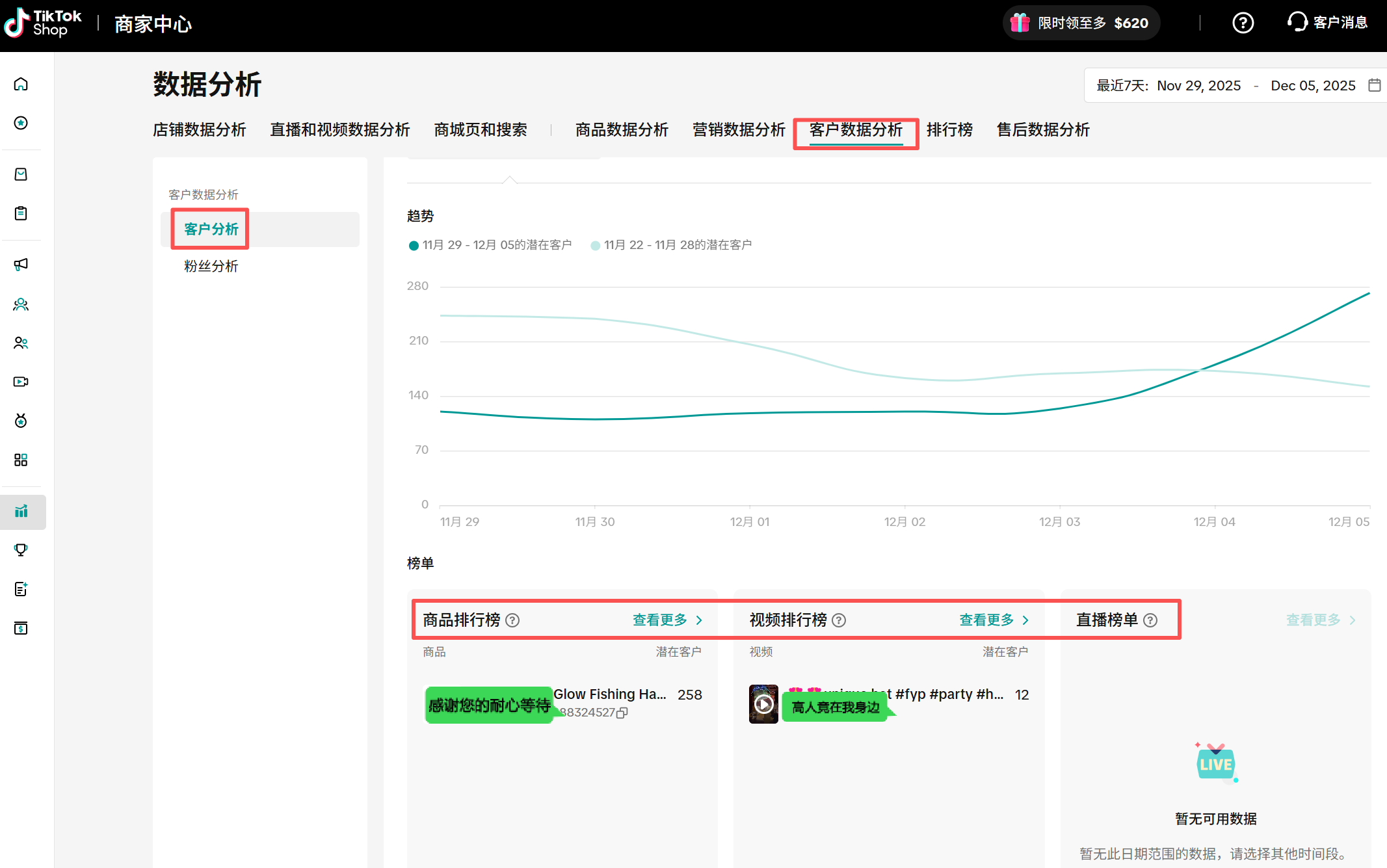Click 查看更多 in 视频排行榜 card
This screenshot has height=868, width=1387.
pos(994,620)
